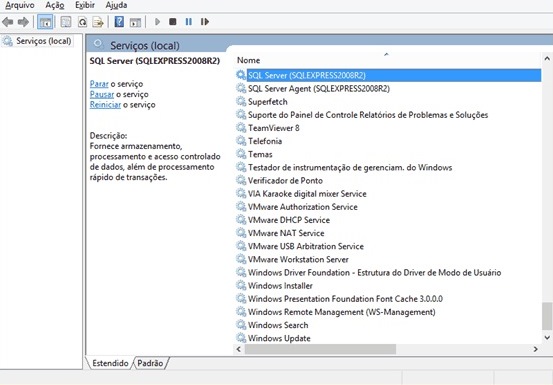Switch to the Padrão tab
Viewport: 553px width, 385px height.
[150, 363]
